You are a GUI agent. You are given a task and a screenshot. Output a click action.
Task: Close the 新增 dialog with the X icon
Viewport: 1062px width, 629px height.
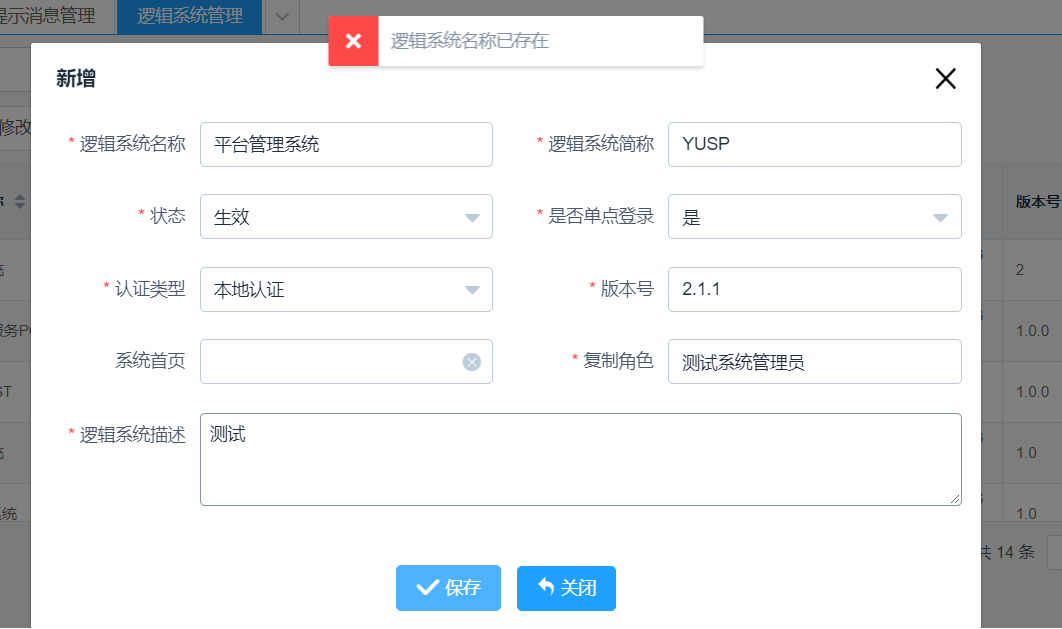[x=945, y=78]
